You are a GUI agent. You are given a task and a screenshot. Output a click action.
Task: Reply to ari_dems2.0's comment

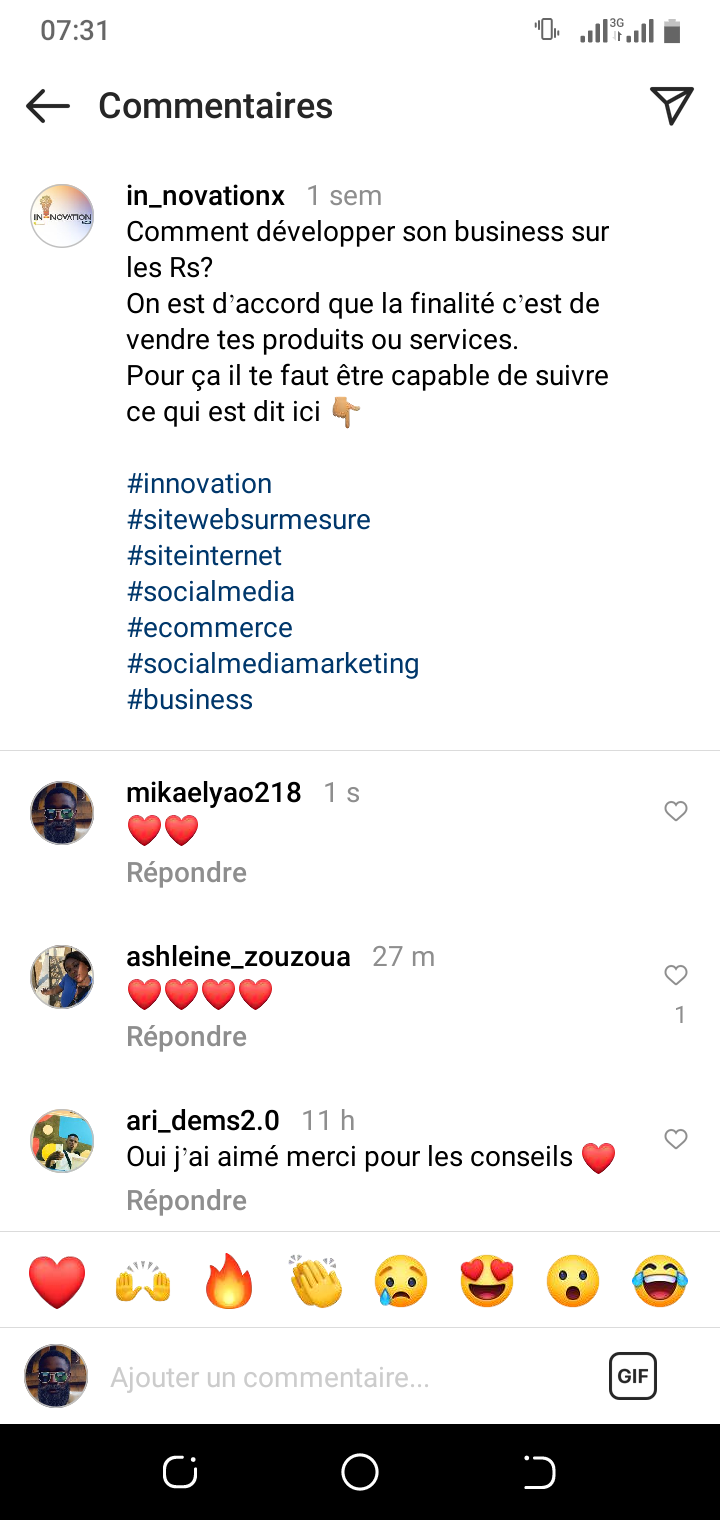click(x=186, y=1201)
